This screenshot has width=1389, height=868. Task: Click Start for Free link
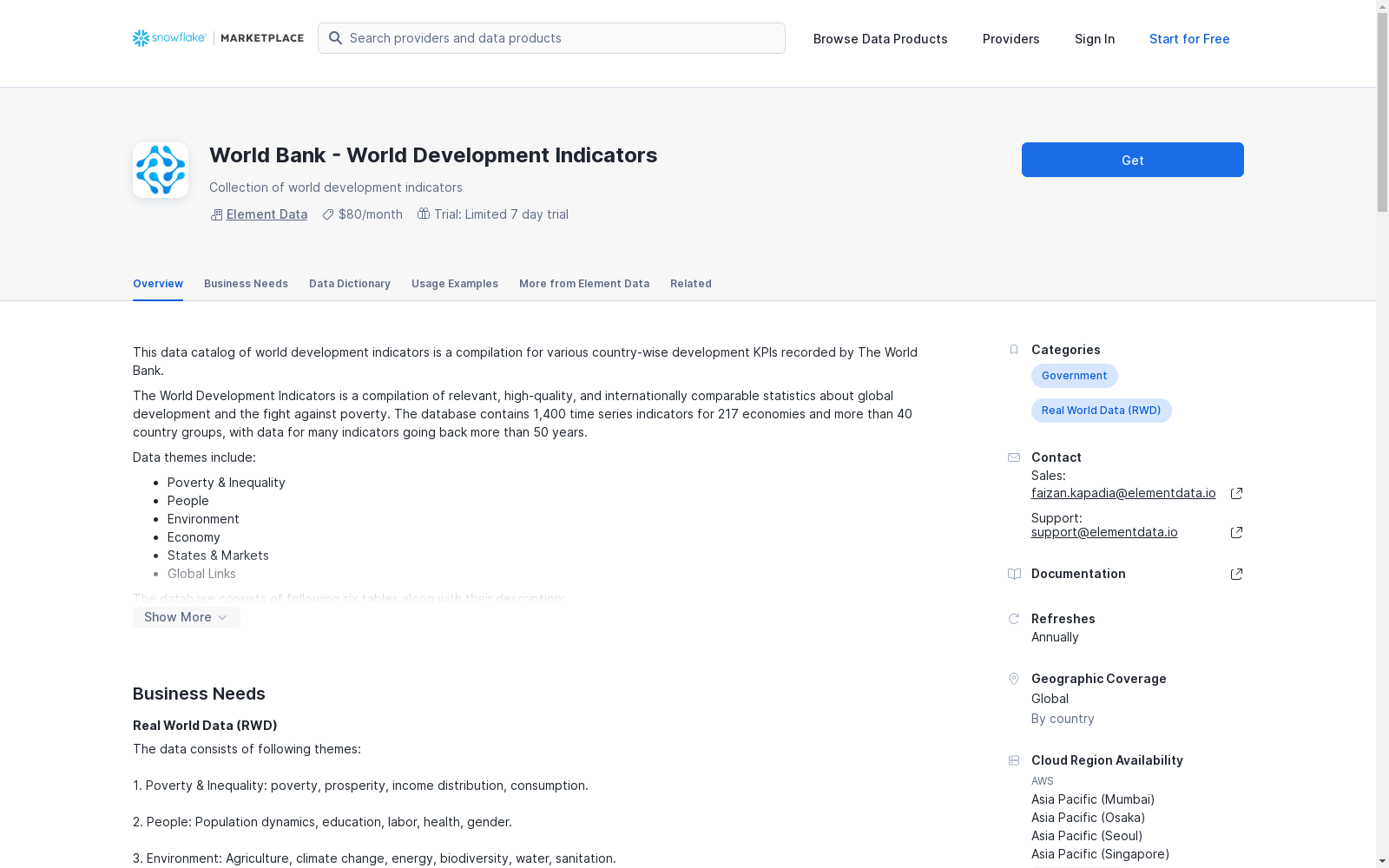click(x=1189, y=39)
